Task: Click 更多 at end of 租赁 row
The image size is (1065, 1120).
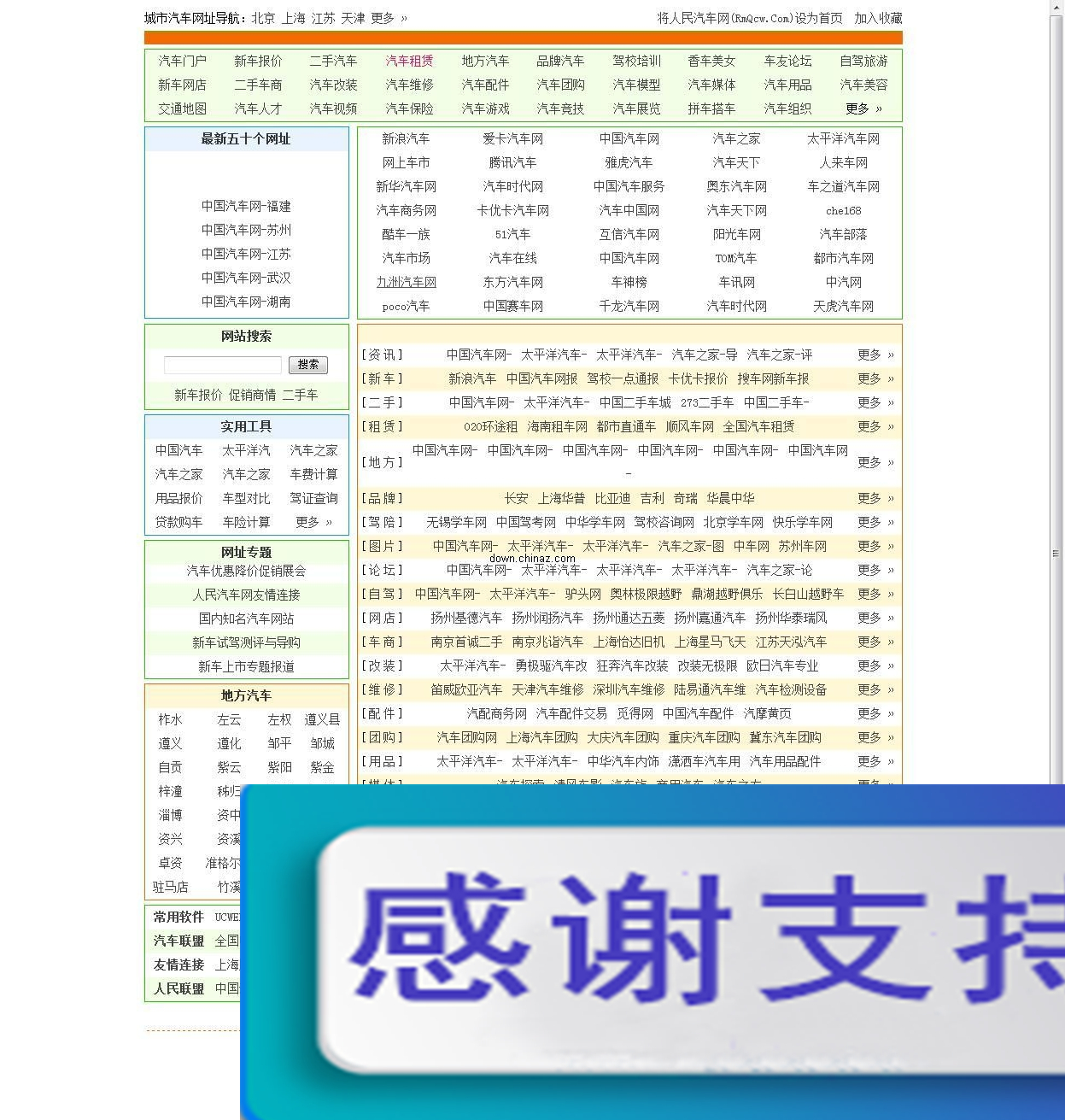Action: point(875,426)
